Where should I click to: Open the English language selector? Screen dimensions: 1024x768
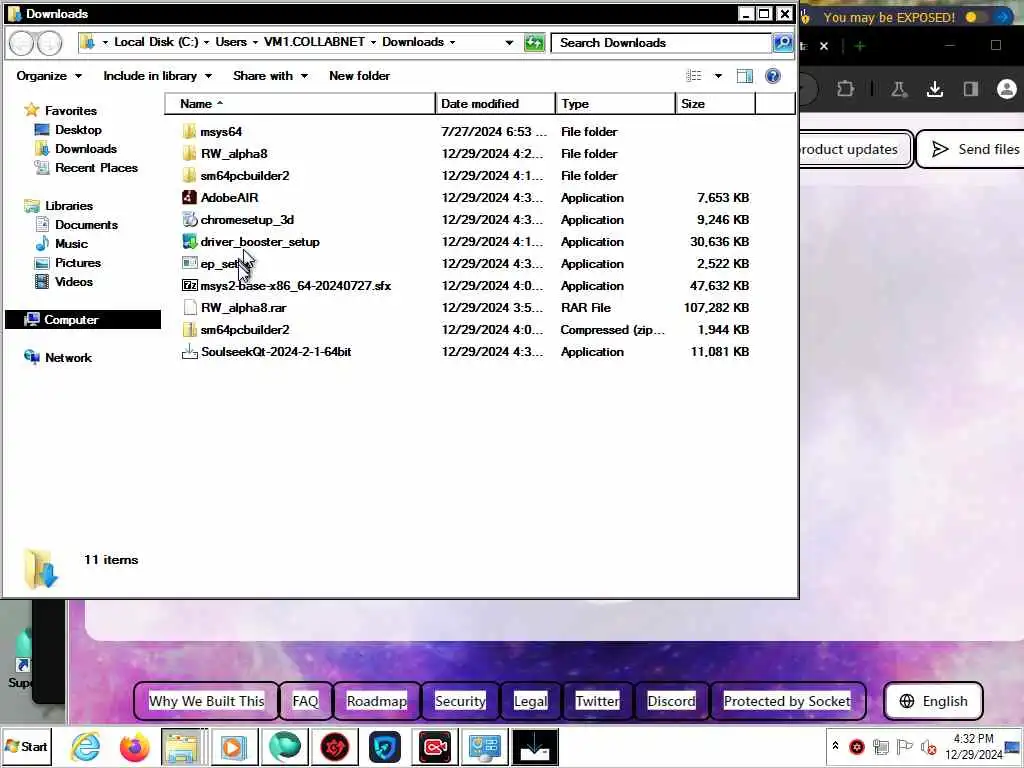pyautogui.click(x=933, y=701)
